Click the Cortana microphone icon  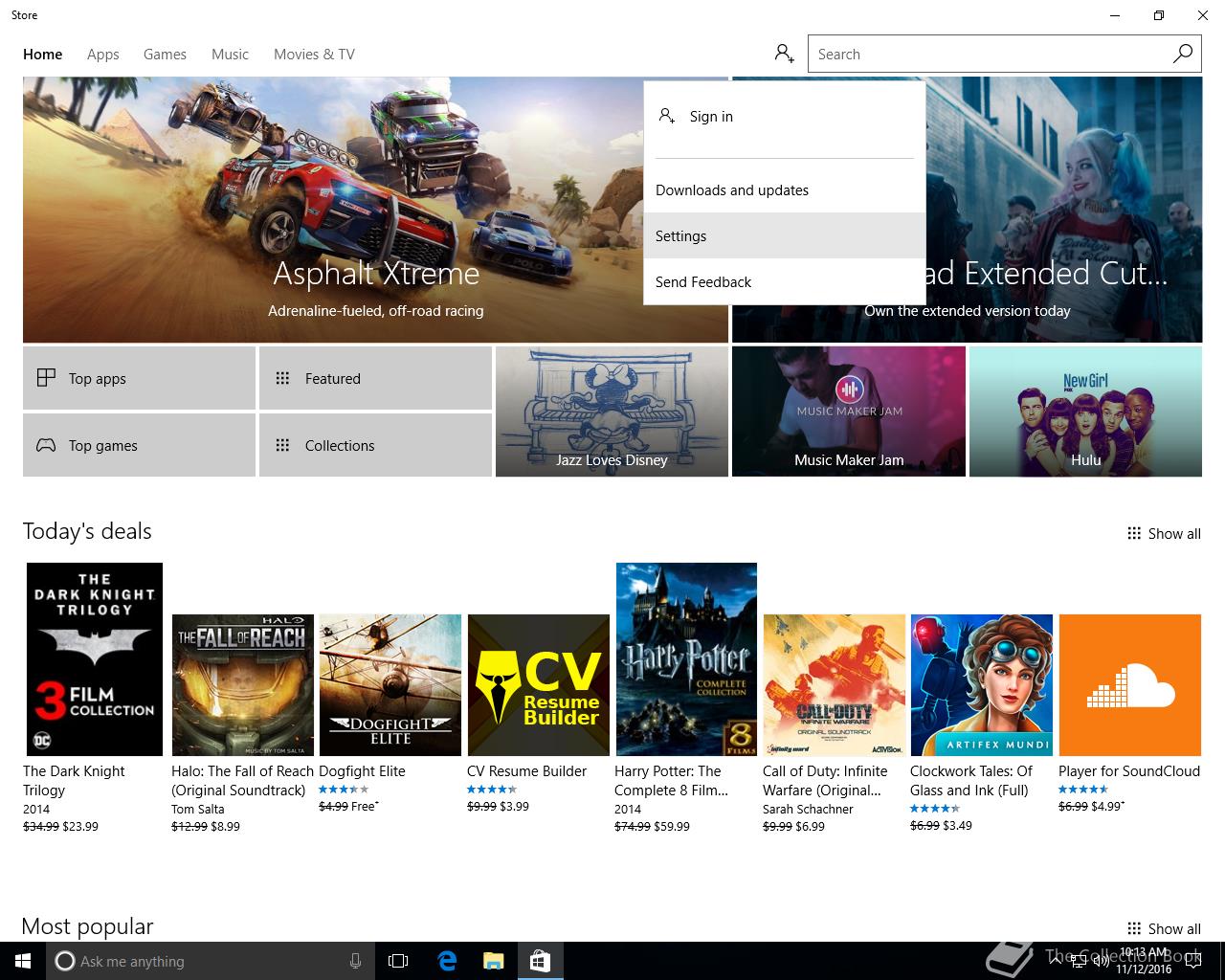pos(355,961)
